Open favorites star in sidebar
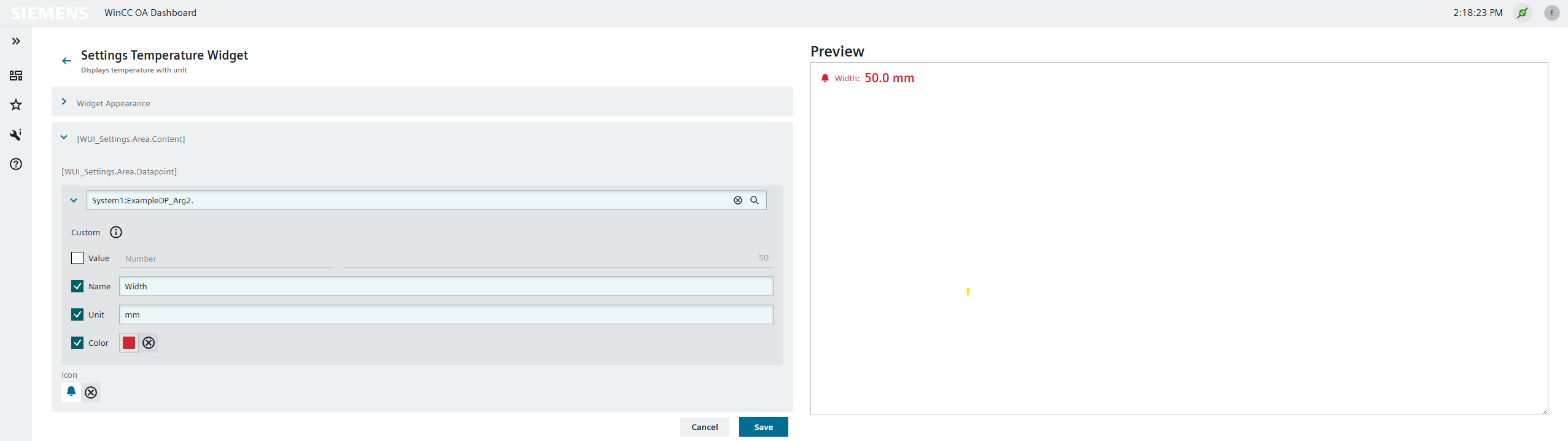The height and width of the screenshot is (441, 1568). (x=16, y=105)
